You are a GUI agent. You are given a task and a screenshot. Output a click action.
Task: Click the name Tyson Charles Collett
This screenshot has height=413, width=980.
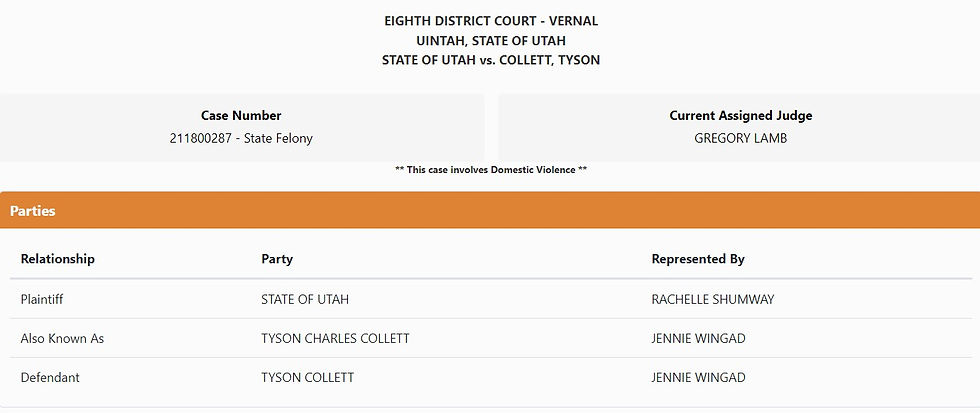pyautogui.click(x=335, y=339)
